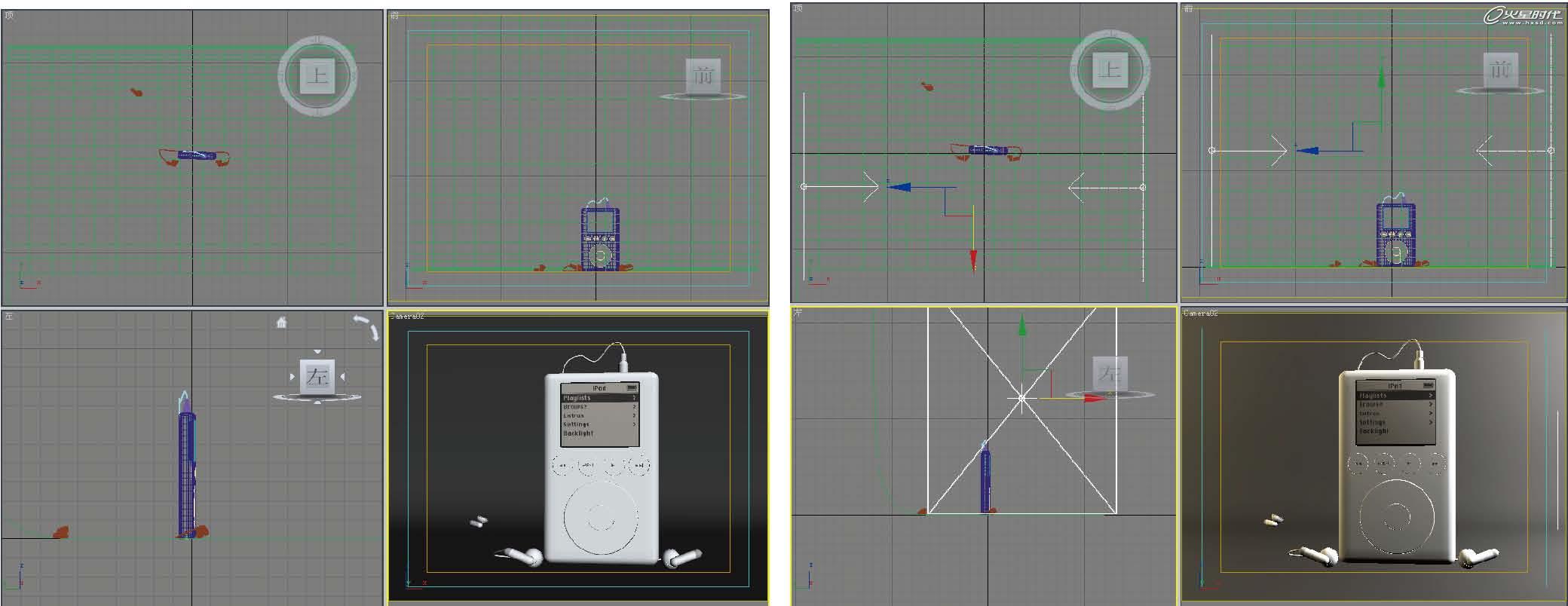Click the light's left circle handle in right Top viewport
The width and height of the screenshot is (1568, 606).
(804, 187)
